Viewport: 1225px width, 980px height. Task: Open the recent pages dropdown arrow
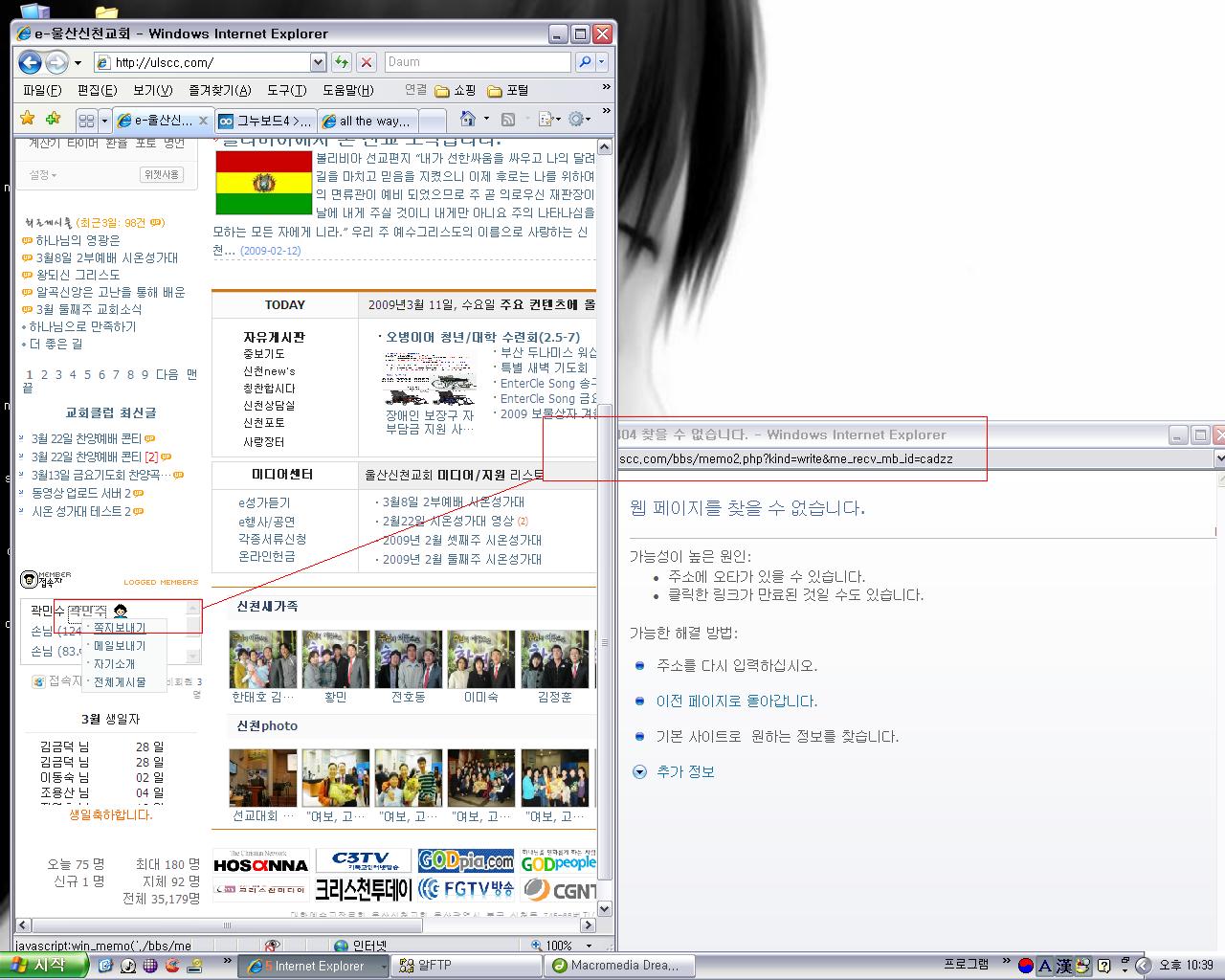[78, 63]
